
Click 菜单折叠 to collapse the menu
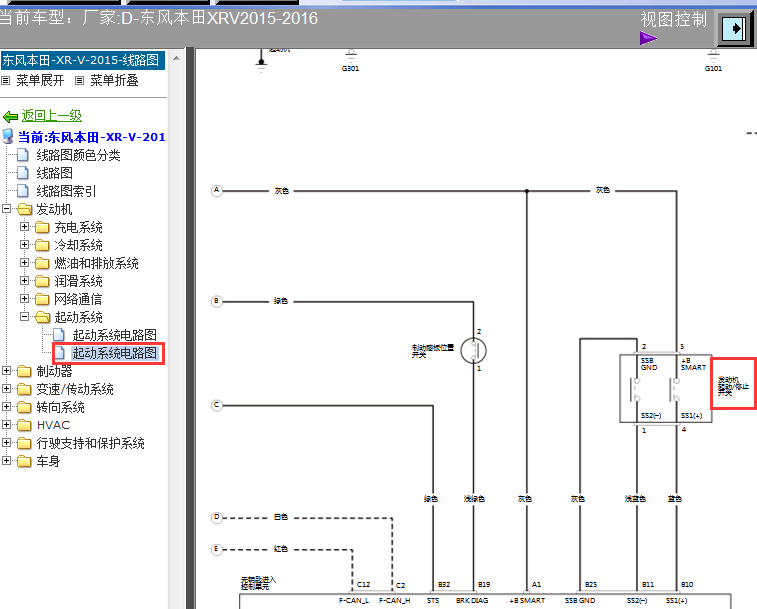[x=114, y=80]
